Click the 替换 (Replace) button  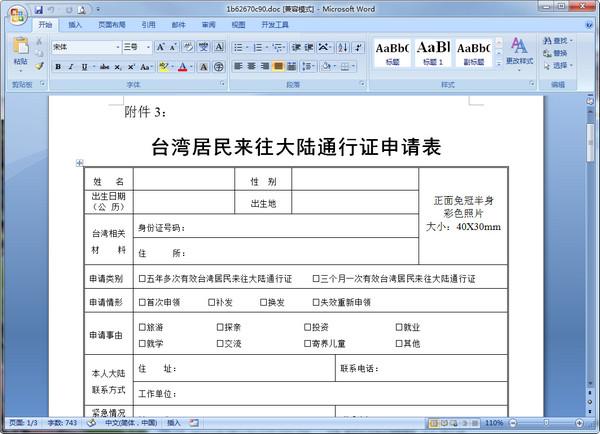(x=555, y=53)
